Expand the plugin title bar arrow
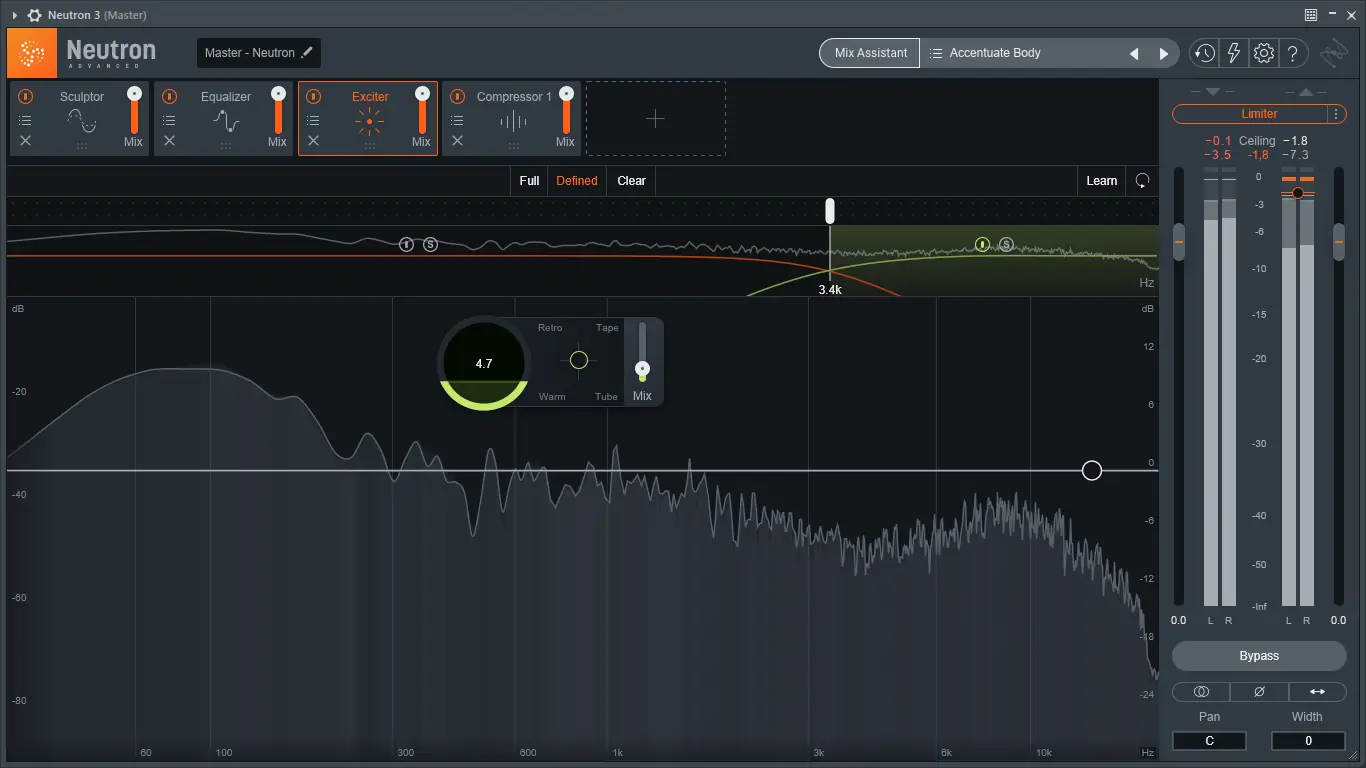Screen dimensions: 1366x768 (x=15, y=15)
